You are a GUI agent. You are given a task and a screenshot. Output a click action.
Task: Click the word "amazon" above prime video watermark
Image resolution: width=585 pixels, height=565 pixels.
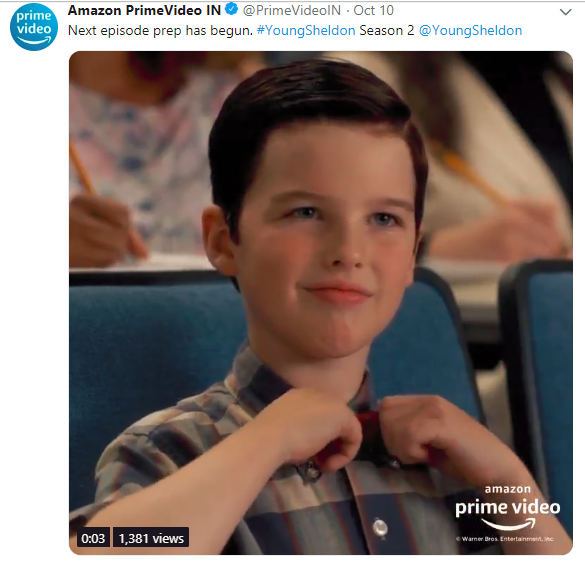click(x=507, y=489)
